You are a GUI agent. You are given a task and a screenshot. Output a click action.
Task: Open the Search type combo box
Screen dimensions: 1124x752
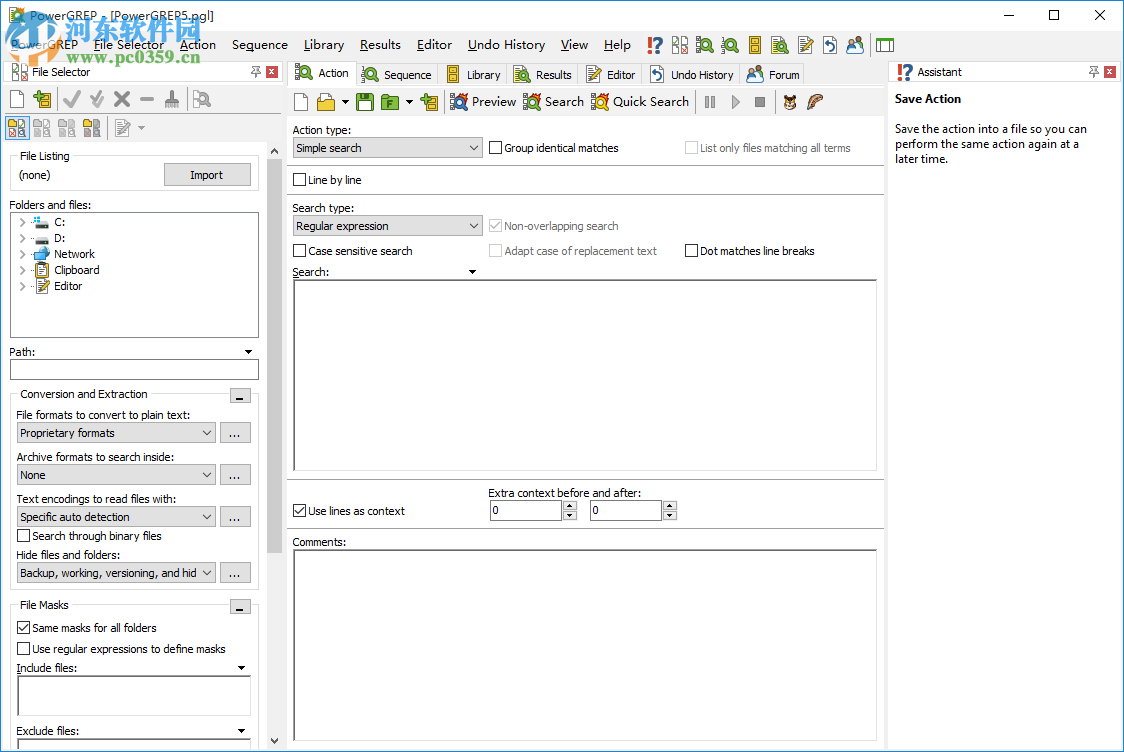point(386,225)
